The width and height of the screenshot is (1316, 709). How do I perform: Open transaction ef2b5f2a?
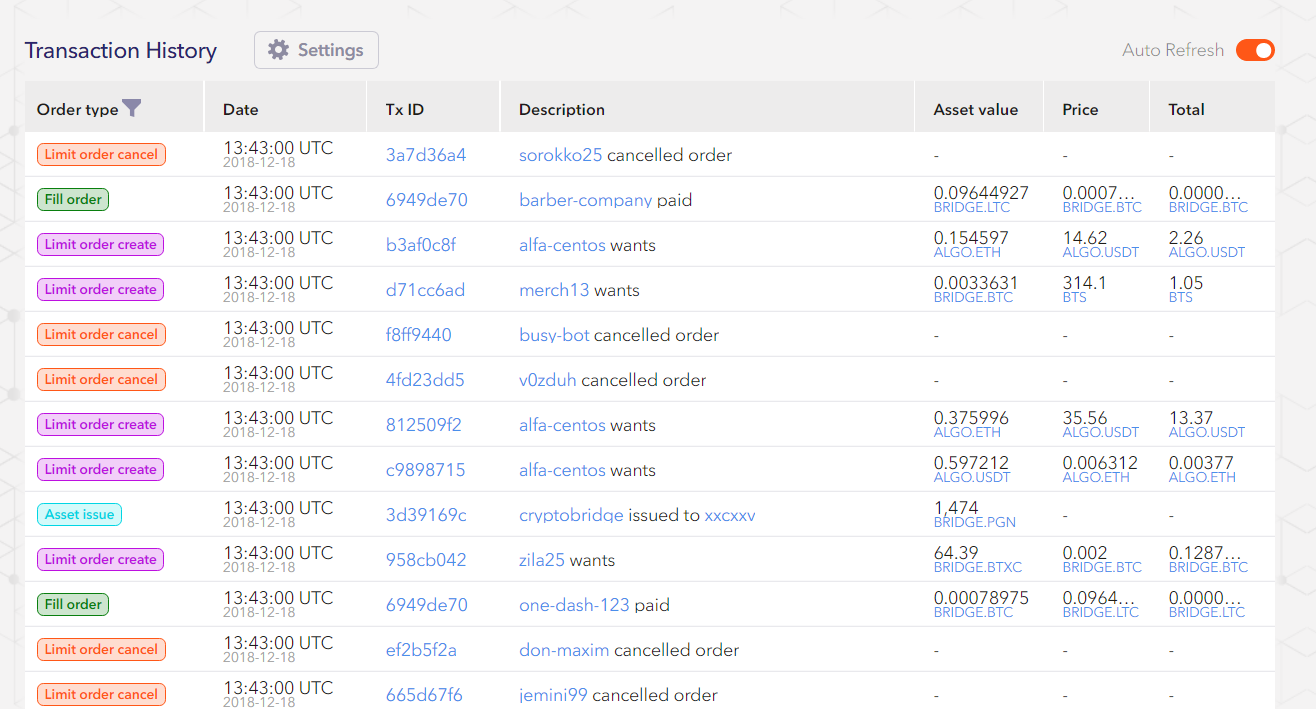tap(421, 650)
